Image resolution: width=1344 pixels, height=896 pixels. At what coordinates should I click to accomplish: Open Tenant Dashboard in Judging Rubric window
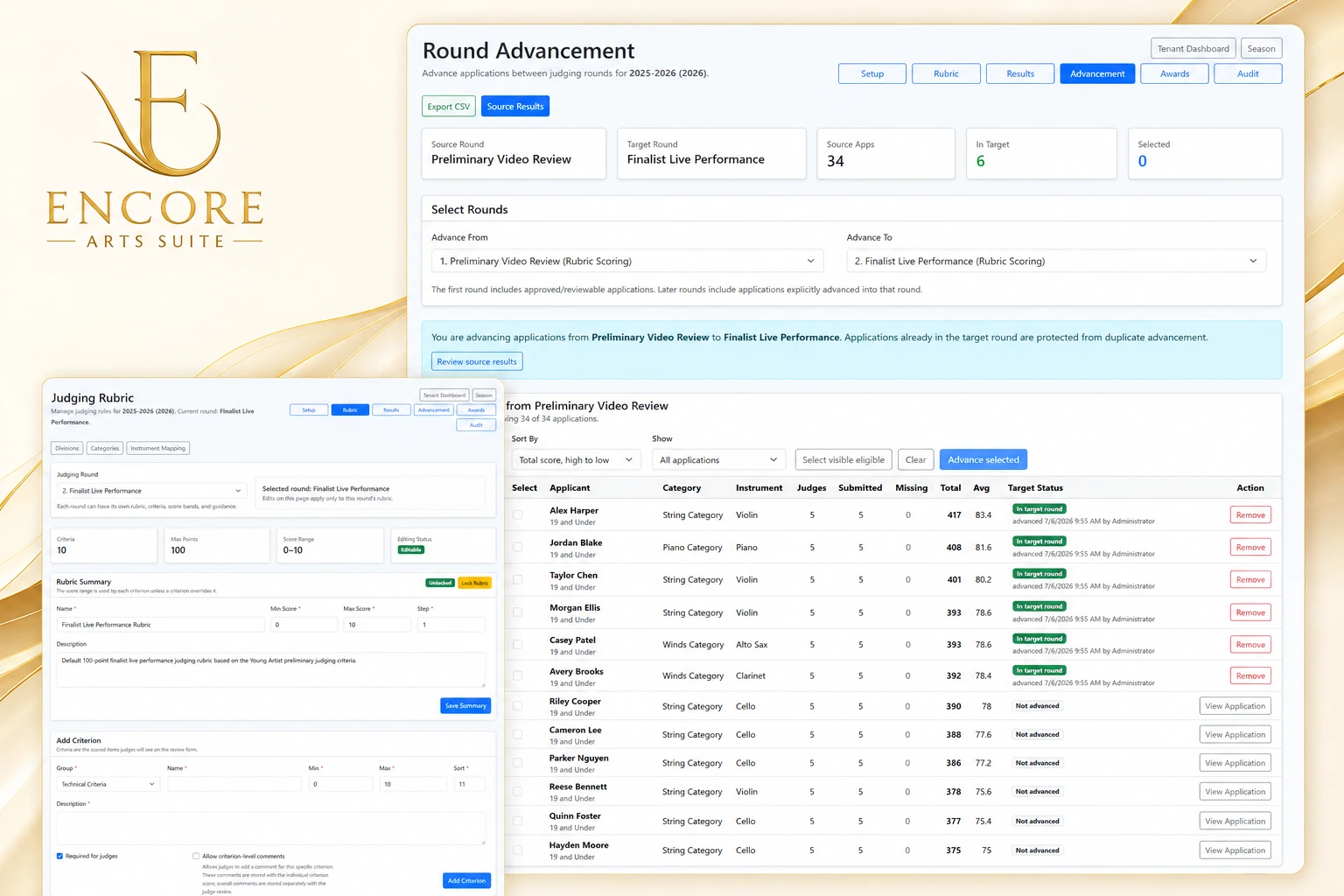[x=444, y=395]
